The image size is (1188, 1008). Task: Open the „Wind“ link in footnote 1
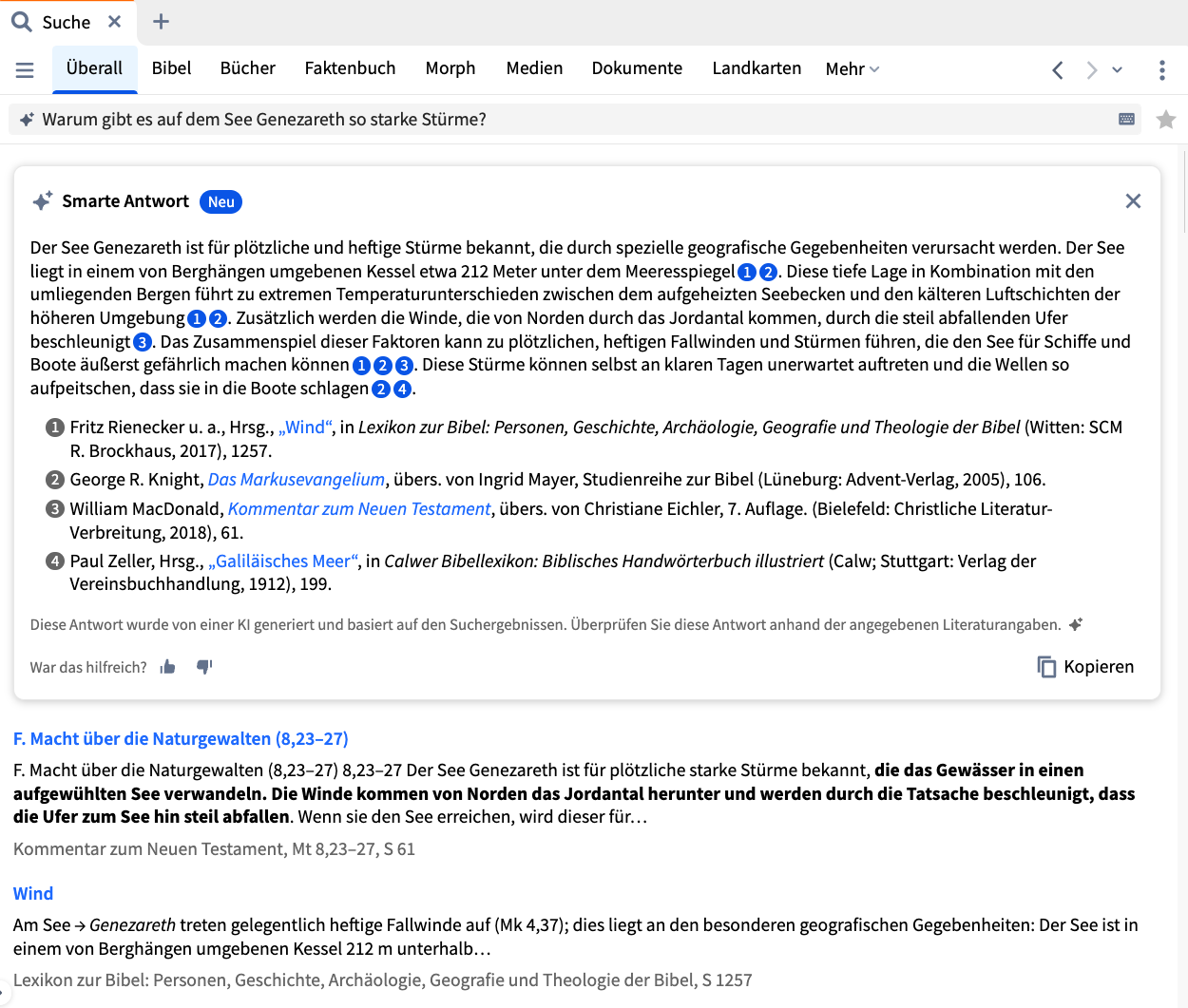click(306, 428)
